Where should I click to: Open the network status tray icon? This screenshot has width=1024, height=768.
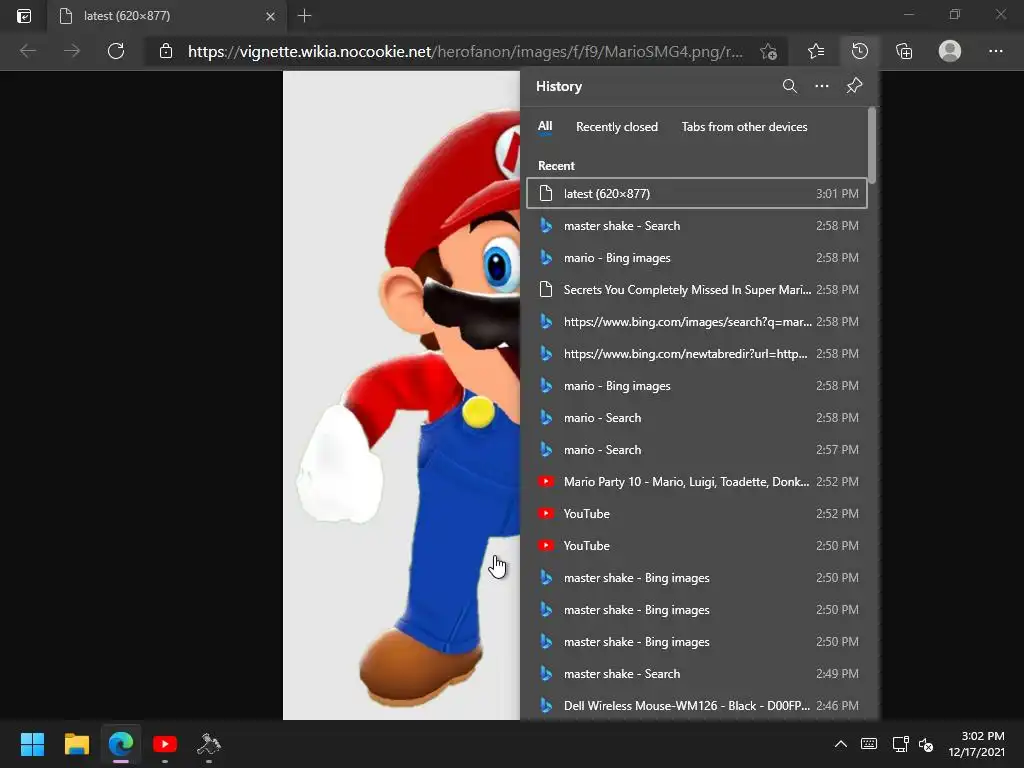point(901,744)
